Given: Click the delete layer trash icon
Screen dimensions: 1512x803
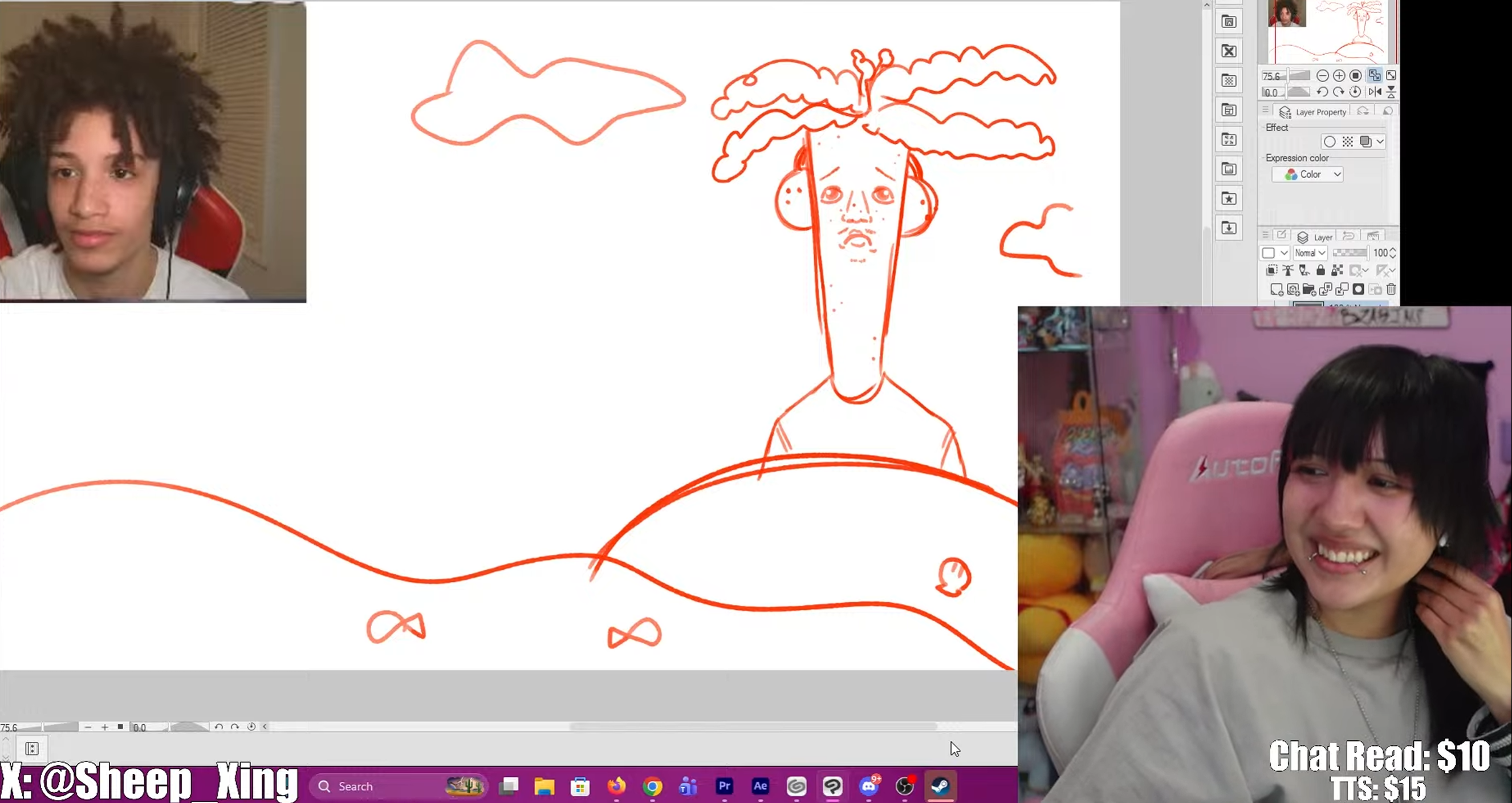Looking at the screenshot, I should click(x=1391, y=289).
